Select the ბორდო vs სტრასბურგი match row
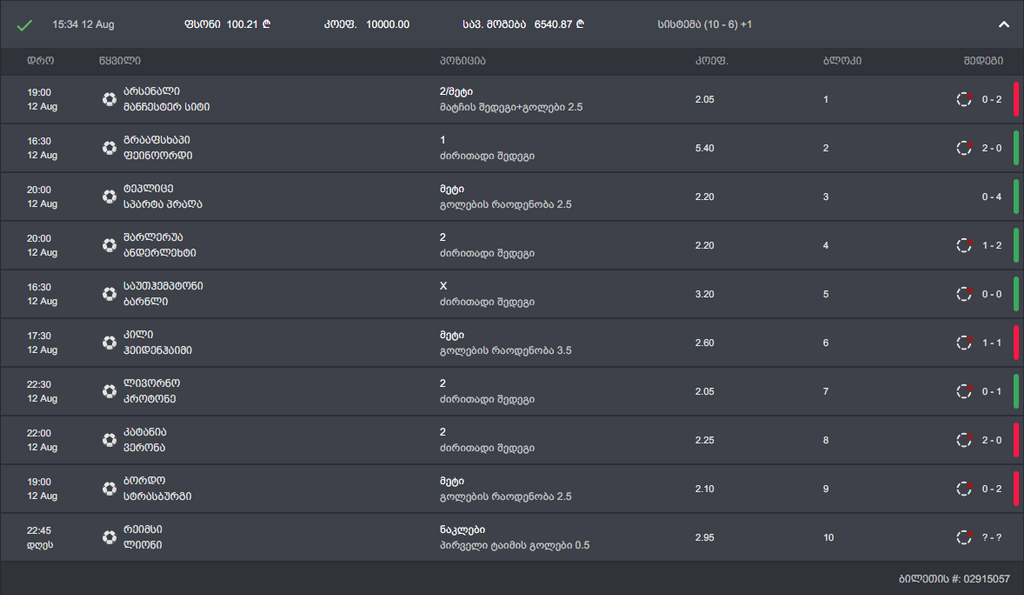1024x595 pixels. (x=500, y=489)
